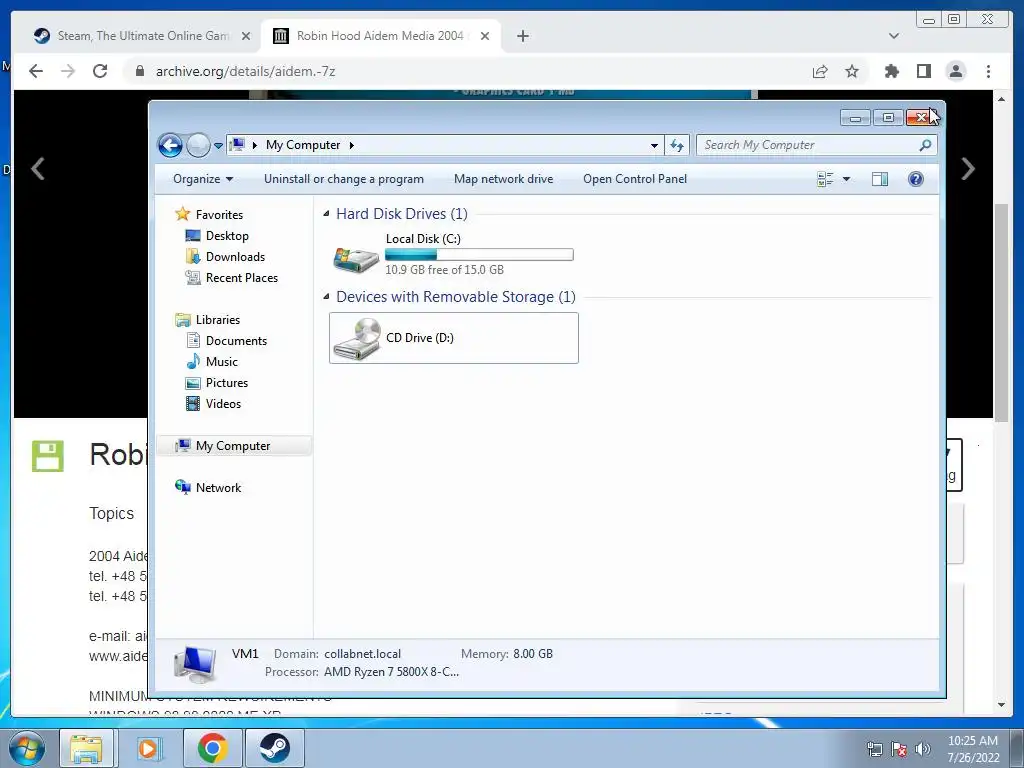Image resolution: width=1024 pixels, height=768 pixels.
Task: Bookmark this page with the star icon
Action: [852, 71]
